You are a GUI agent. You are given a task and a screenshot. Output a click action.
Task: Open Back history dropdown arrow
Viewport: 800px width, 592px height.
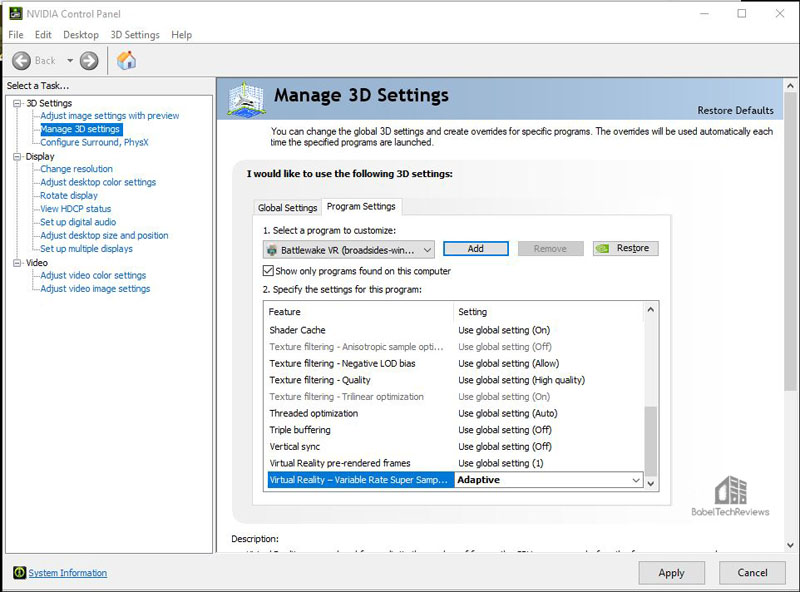click(70, 61)
